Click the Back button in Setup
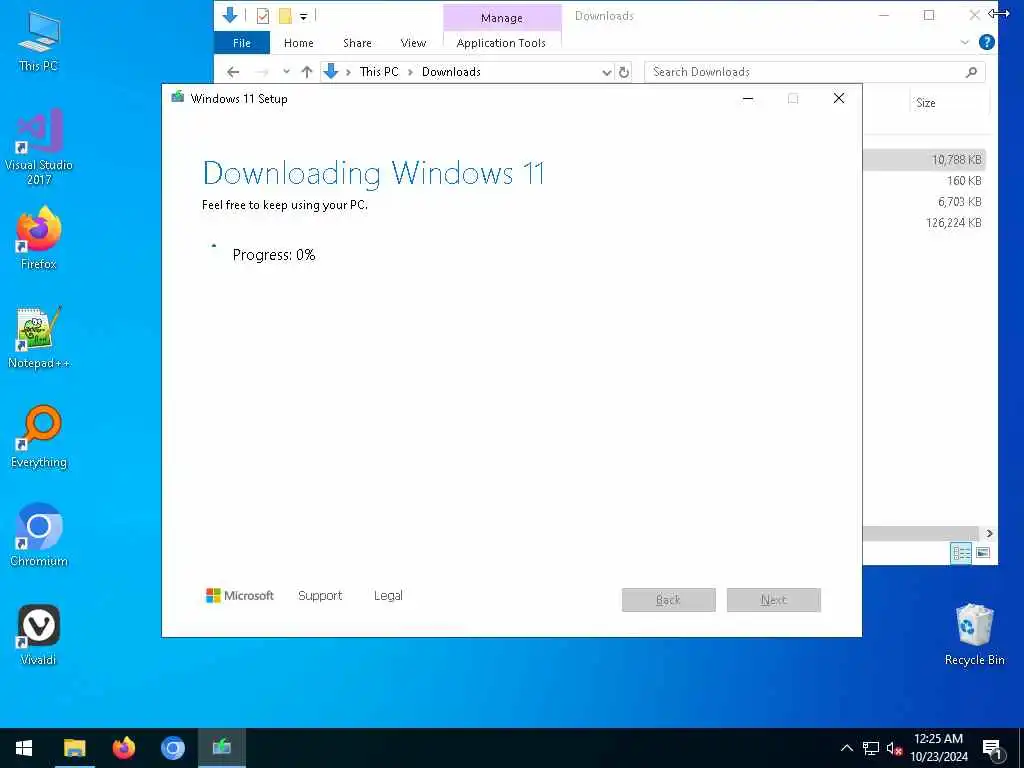Image resolution: width=1024 pixels, height=768 pixels. click(669, 600)
